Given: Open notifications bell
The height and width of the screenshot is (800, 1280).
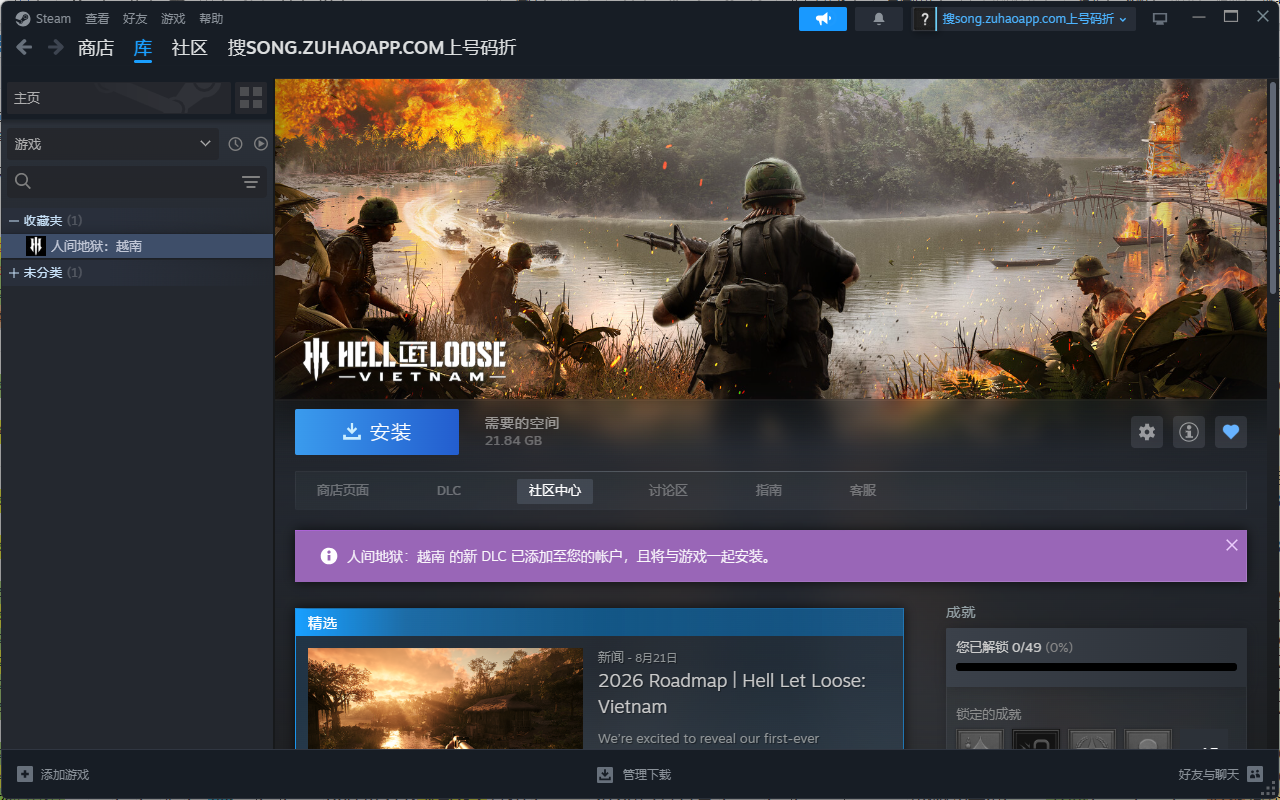Looking at the screenshot, I should pos(879,19).
